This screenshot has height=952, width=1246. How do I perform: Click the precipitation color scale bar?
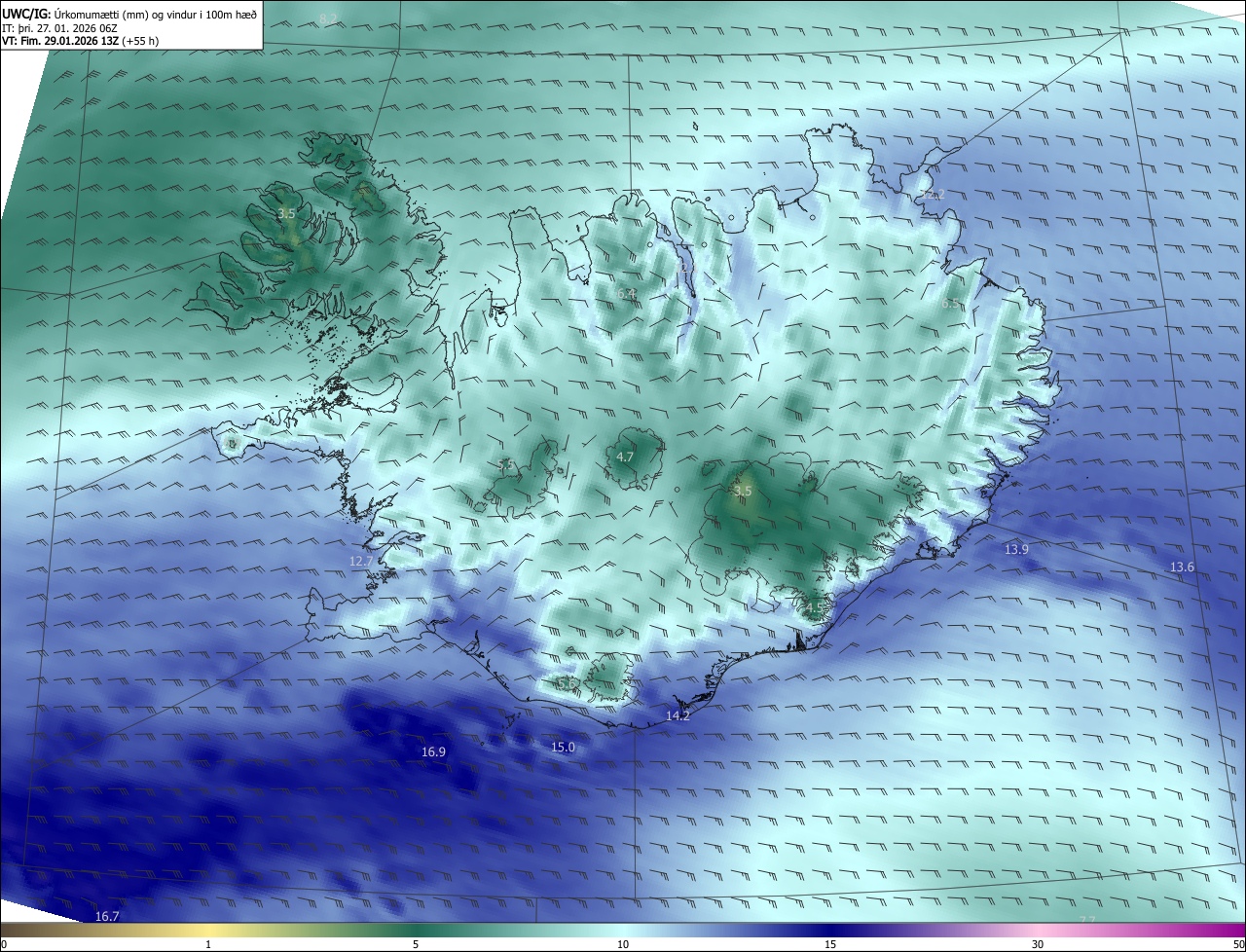623,931
